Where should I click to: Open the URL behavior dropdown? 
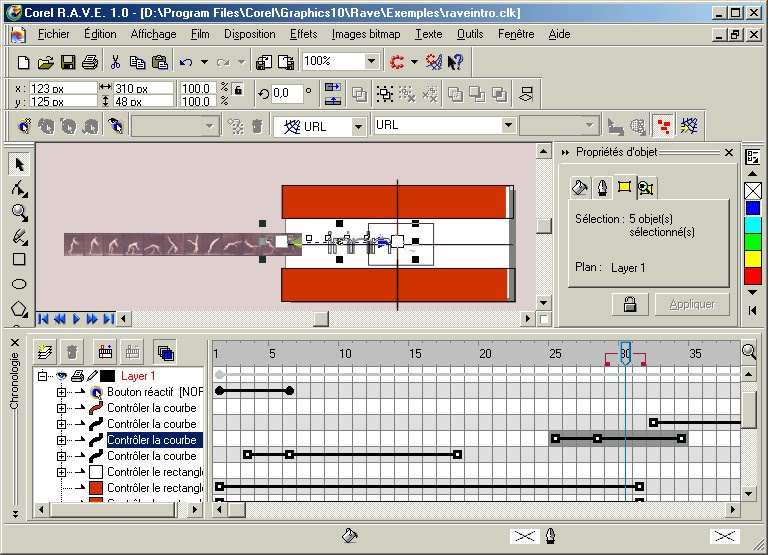(x=358, y=127)
